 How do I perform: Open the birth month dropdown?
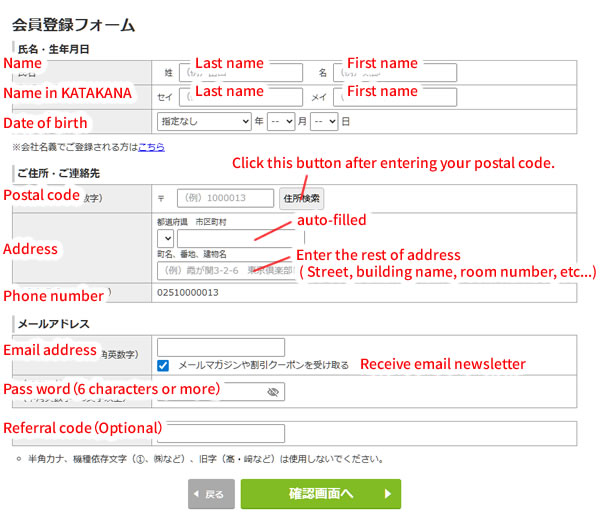281,121
